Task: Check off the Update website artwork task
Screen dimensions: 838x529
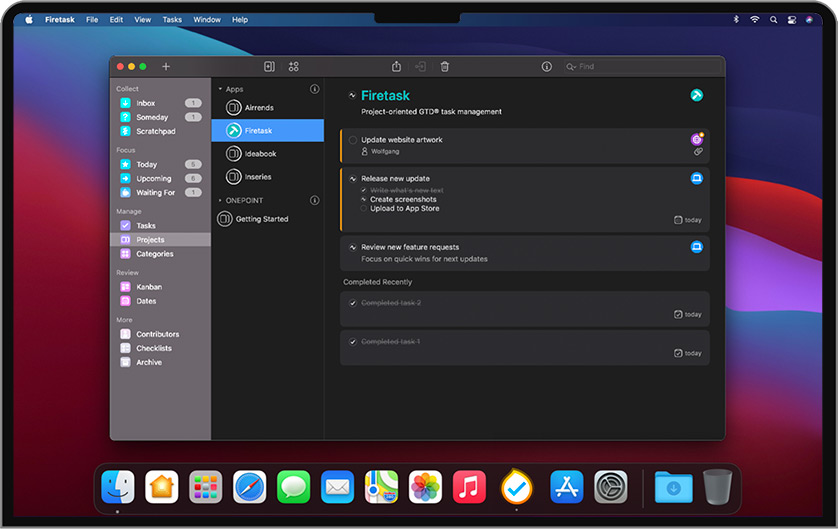Action: pyautogui.click(x=353, y=140)
